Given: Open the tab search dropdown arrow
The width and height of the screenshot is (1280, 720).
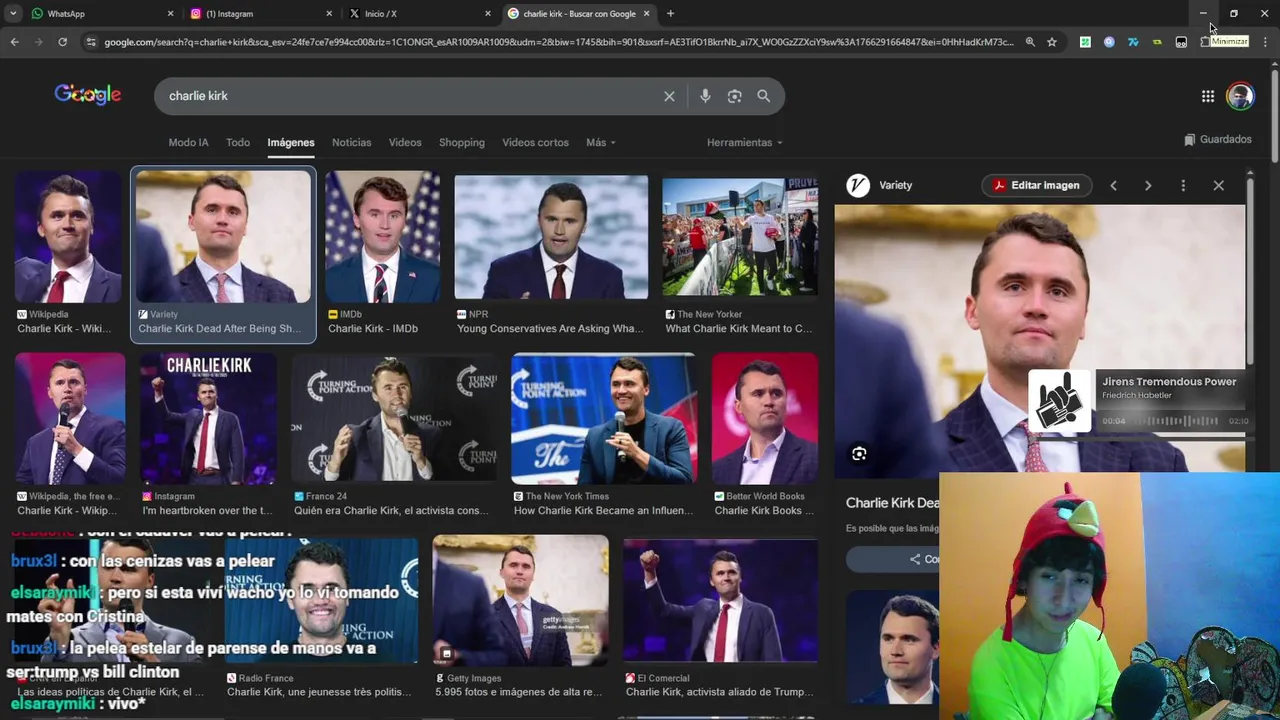Looking at the screenshot, I should (x=13, y=14).
